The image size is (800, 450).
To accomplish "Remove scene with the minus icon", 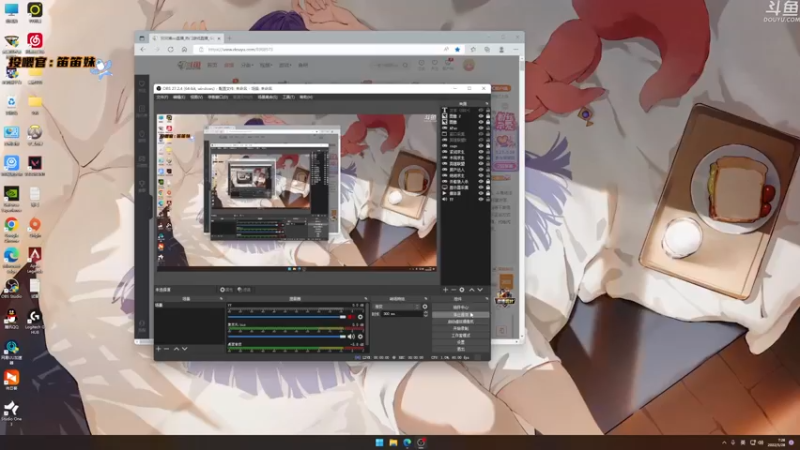I will tap(166, 349).
